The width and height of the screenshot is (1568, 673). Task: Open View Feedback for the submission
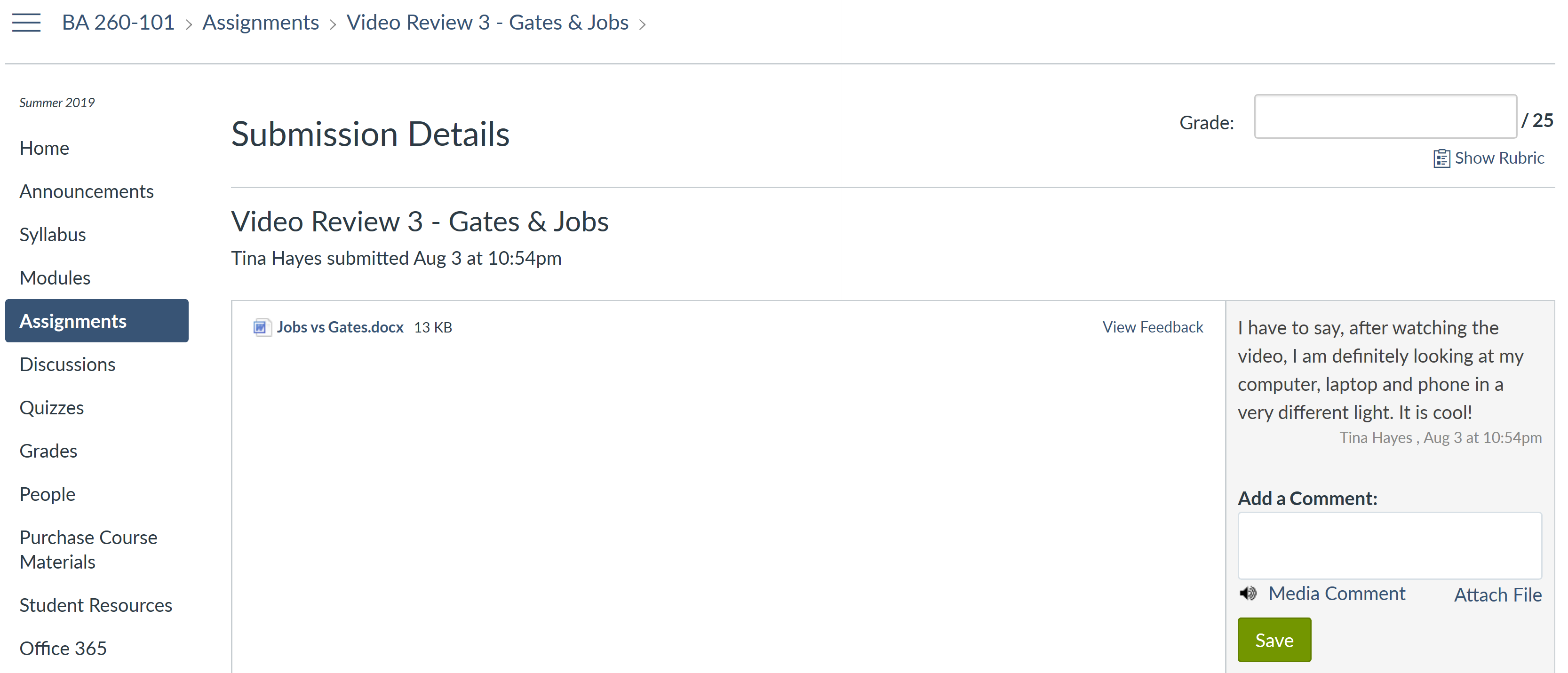tap(1152, 327)
